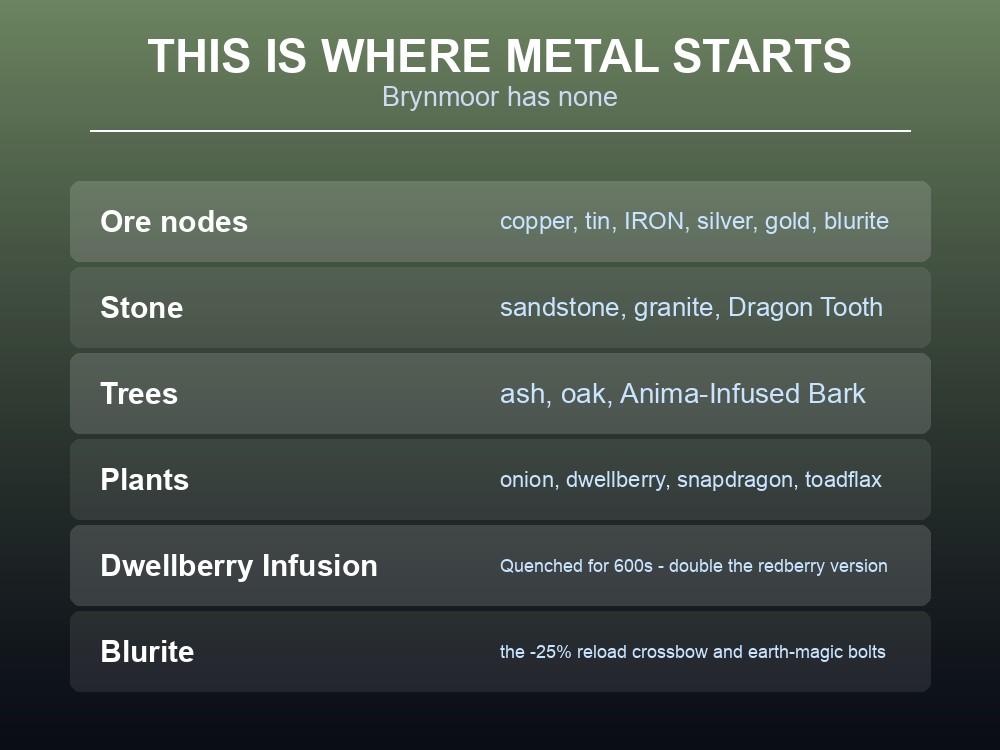Select the ash, oak, Anima-Infused Bark text

coord(682,393)
